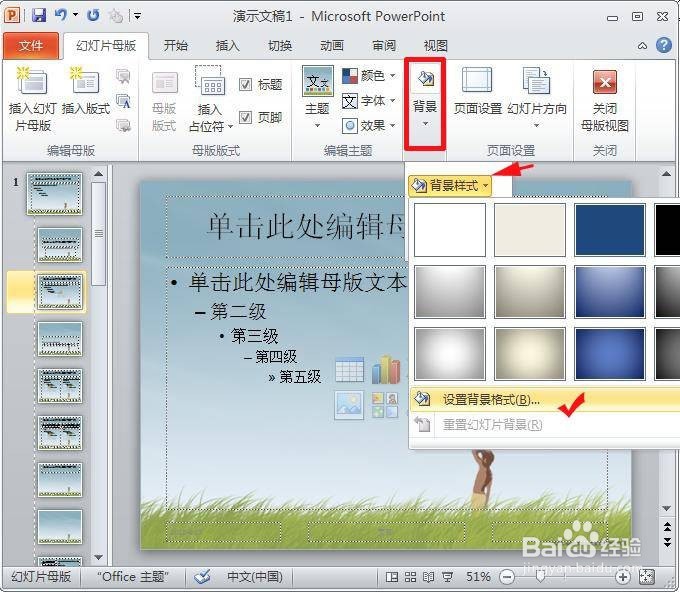Image resolution: width=680 pixels, height=592 pixels.
Task: Select the highlighted third layout thumbnail
Action: coord(60,291)
